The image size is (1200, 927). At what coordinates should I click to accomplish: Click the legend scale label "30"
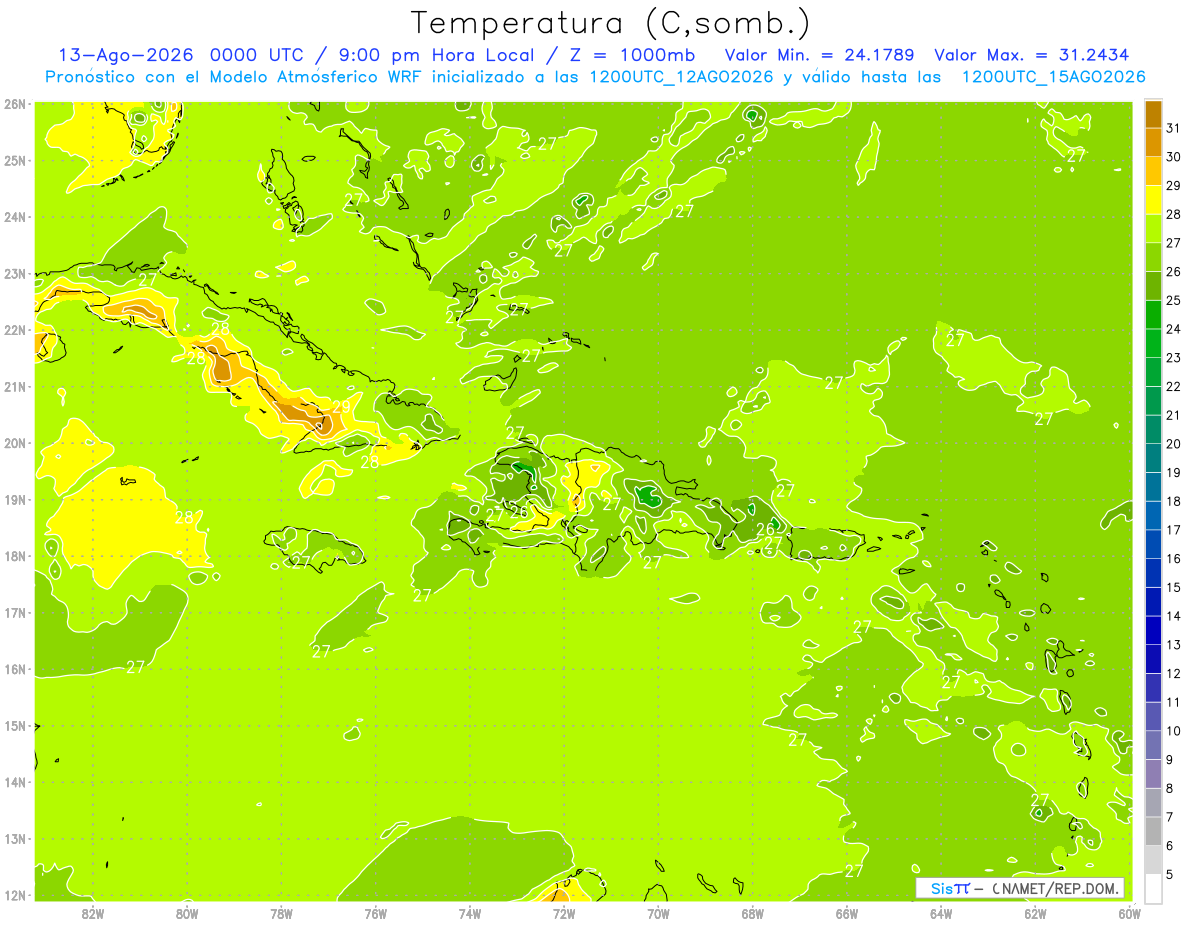click(1173, 157)
